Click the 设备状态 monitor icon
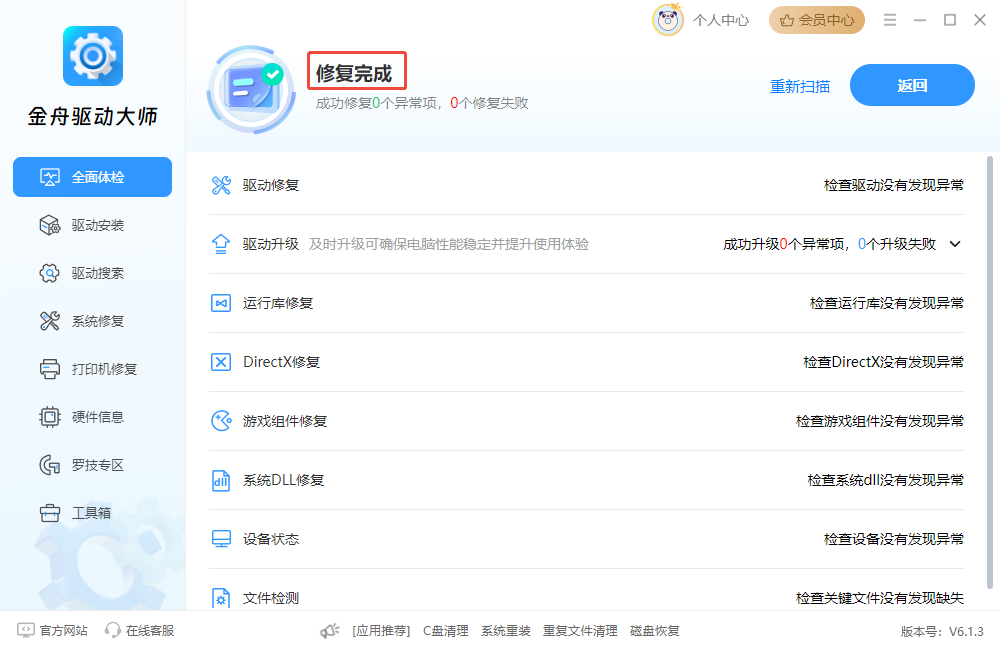 (221, 539)
